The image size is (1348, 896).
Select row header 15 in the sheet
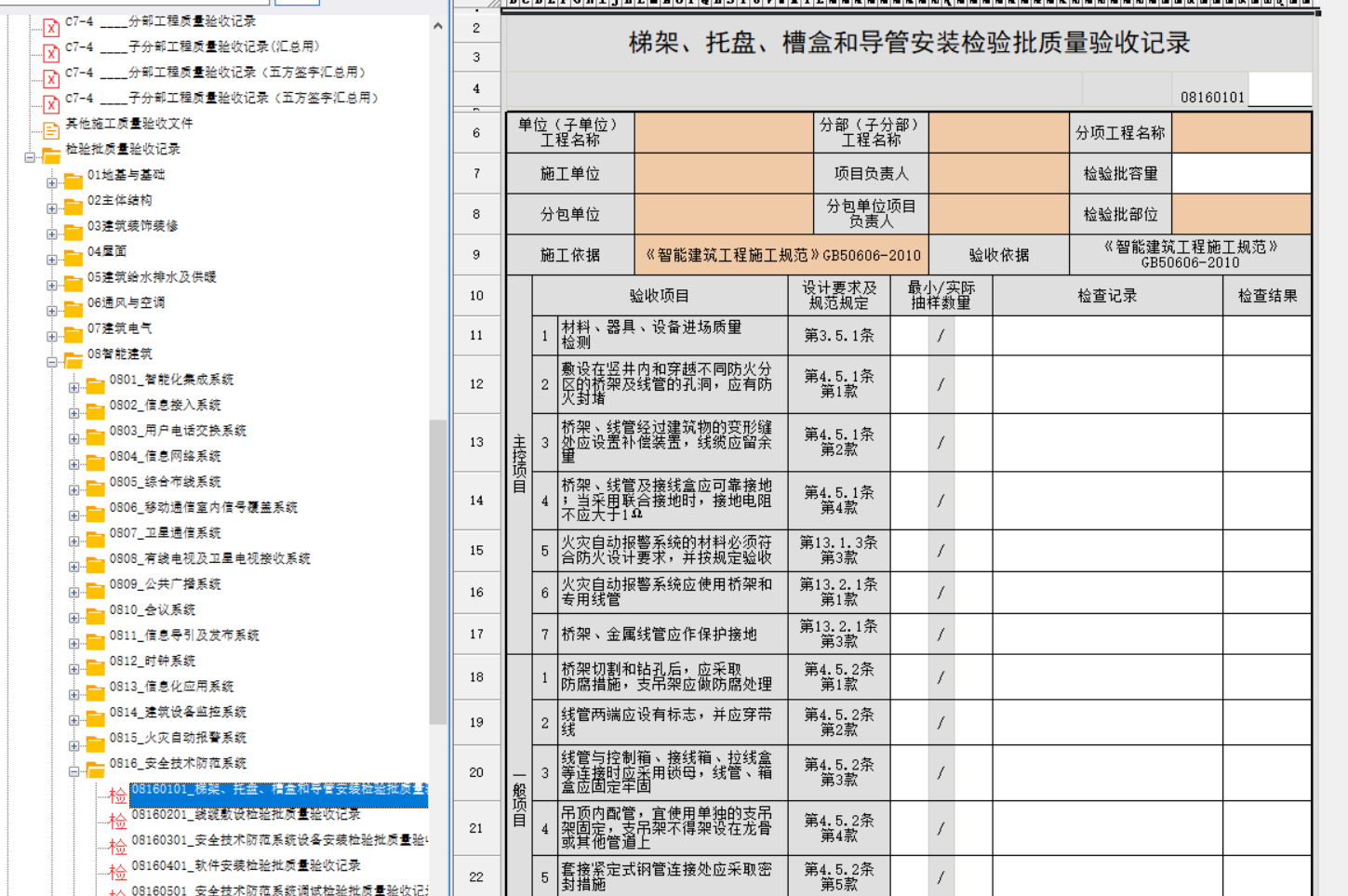tap(476, 550)
